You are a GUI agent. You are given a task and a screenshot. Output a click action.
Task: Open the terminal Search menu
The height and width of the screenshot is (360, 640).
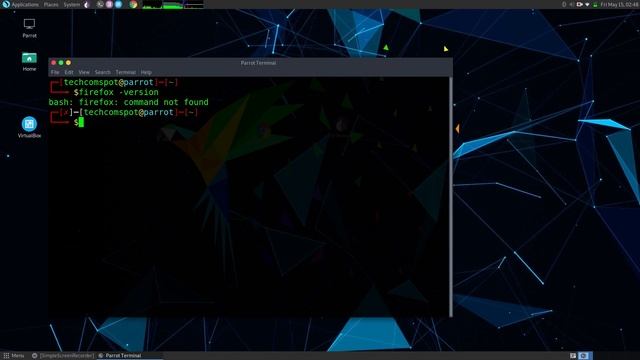pos(102,72)
